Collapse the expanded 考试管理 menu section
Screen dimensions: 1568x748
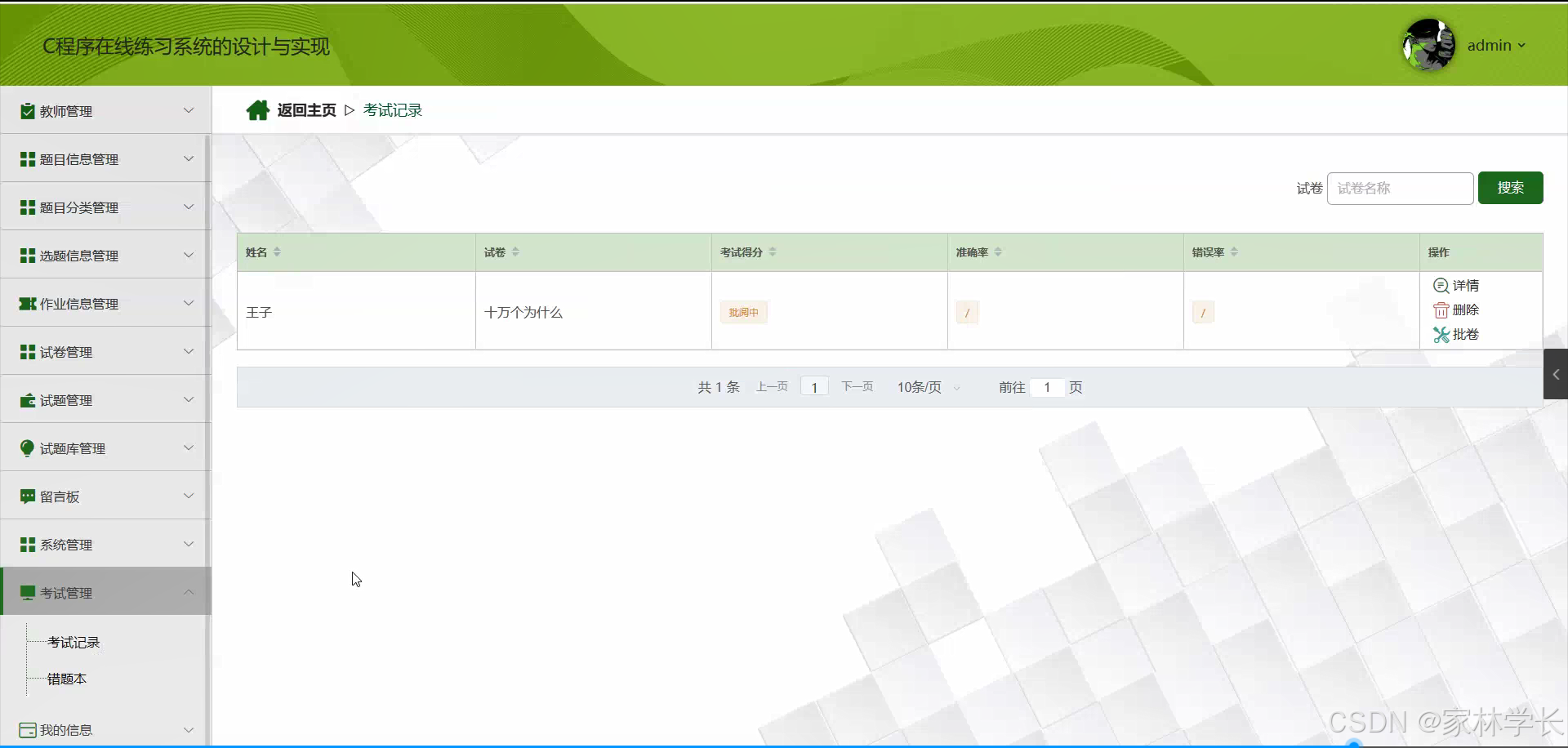[x=189, y=592]
